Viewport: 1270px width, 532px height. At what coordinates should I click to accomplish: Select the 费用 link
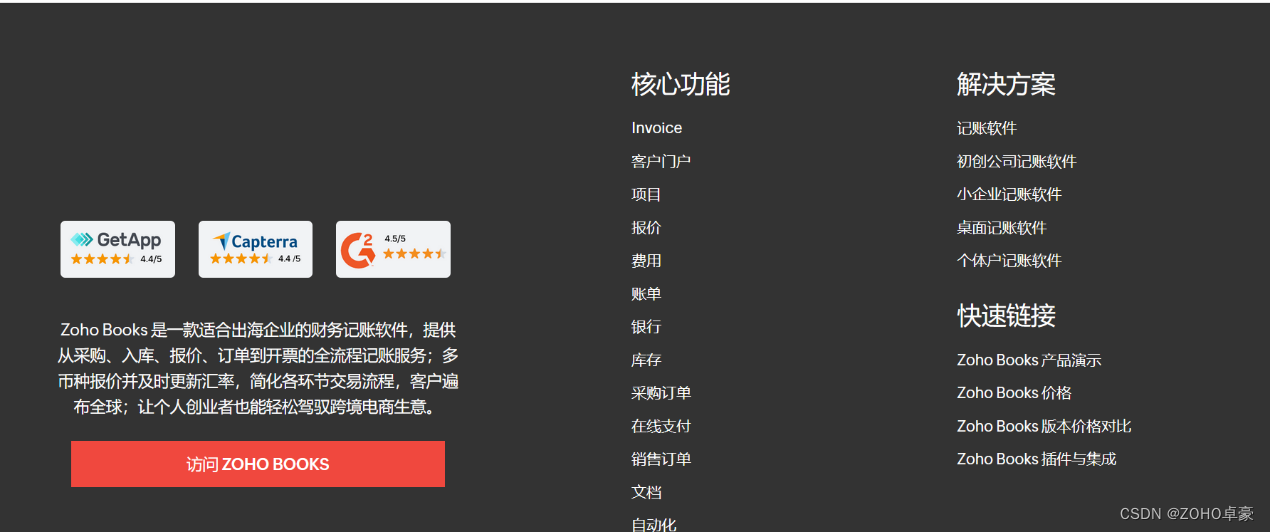(646, 260)
